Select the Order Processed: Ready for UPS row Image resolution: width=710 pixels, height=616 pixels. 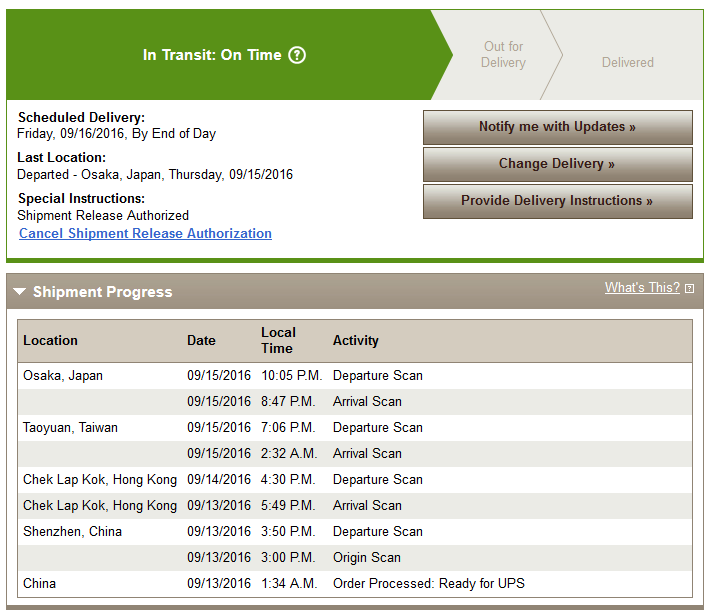355,583
